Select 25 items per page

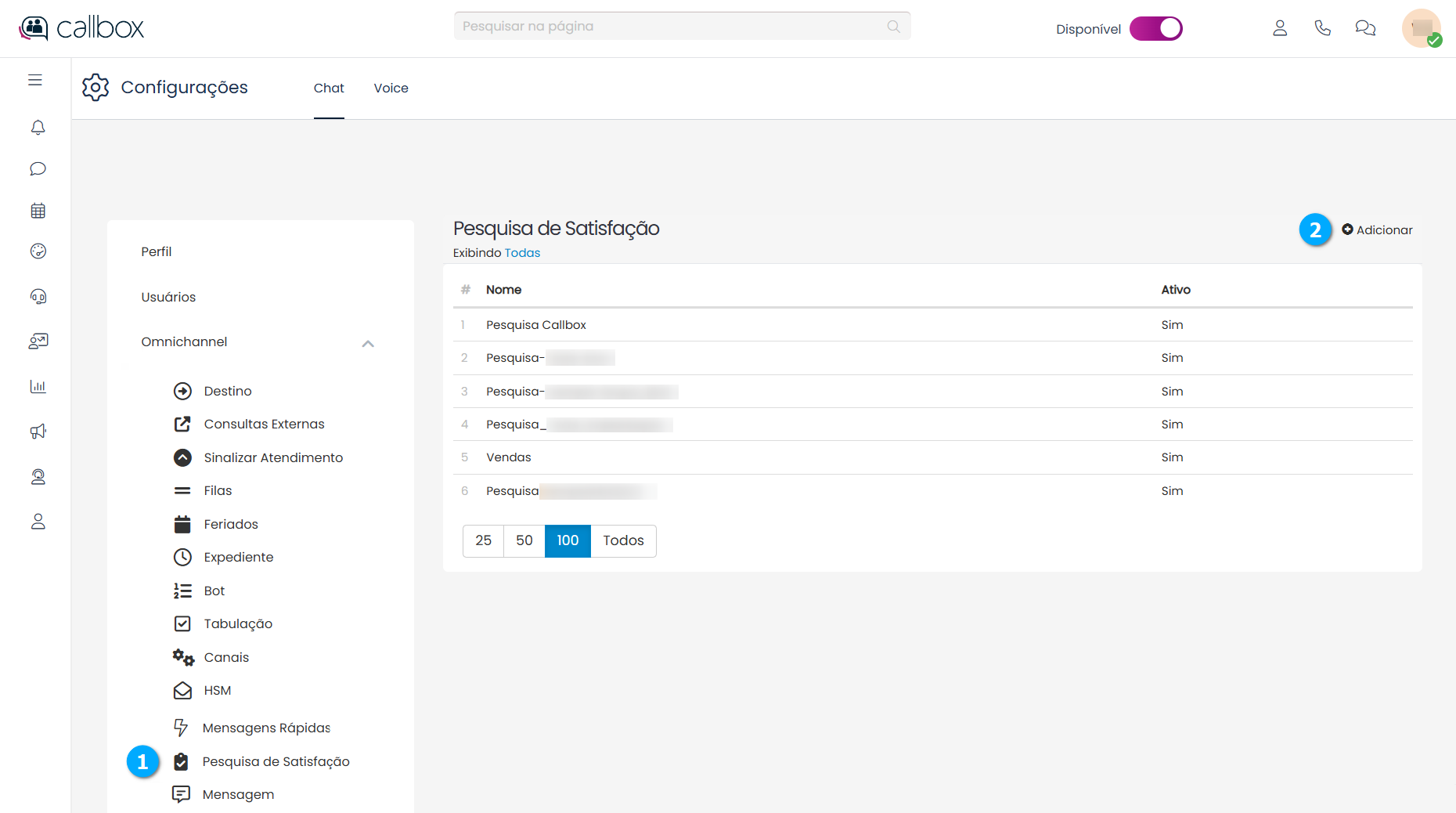tap(483, 540)
